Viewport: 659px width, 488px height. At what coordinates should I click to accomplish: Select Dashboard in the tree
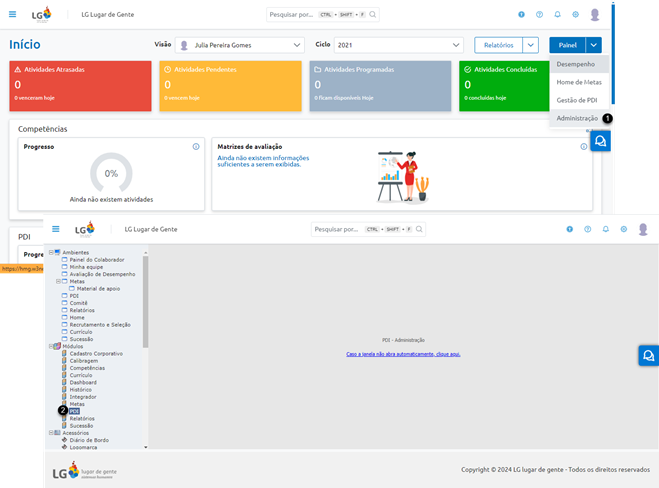tap(83, 382)
